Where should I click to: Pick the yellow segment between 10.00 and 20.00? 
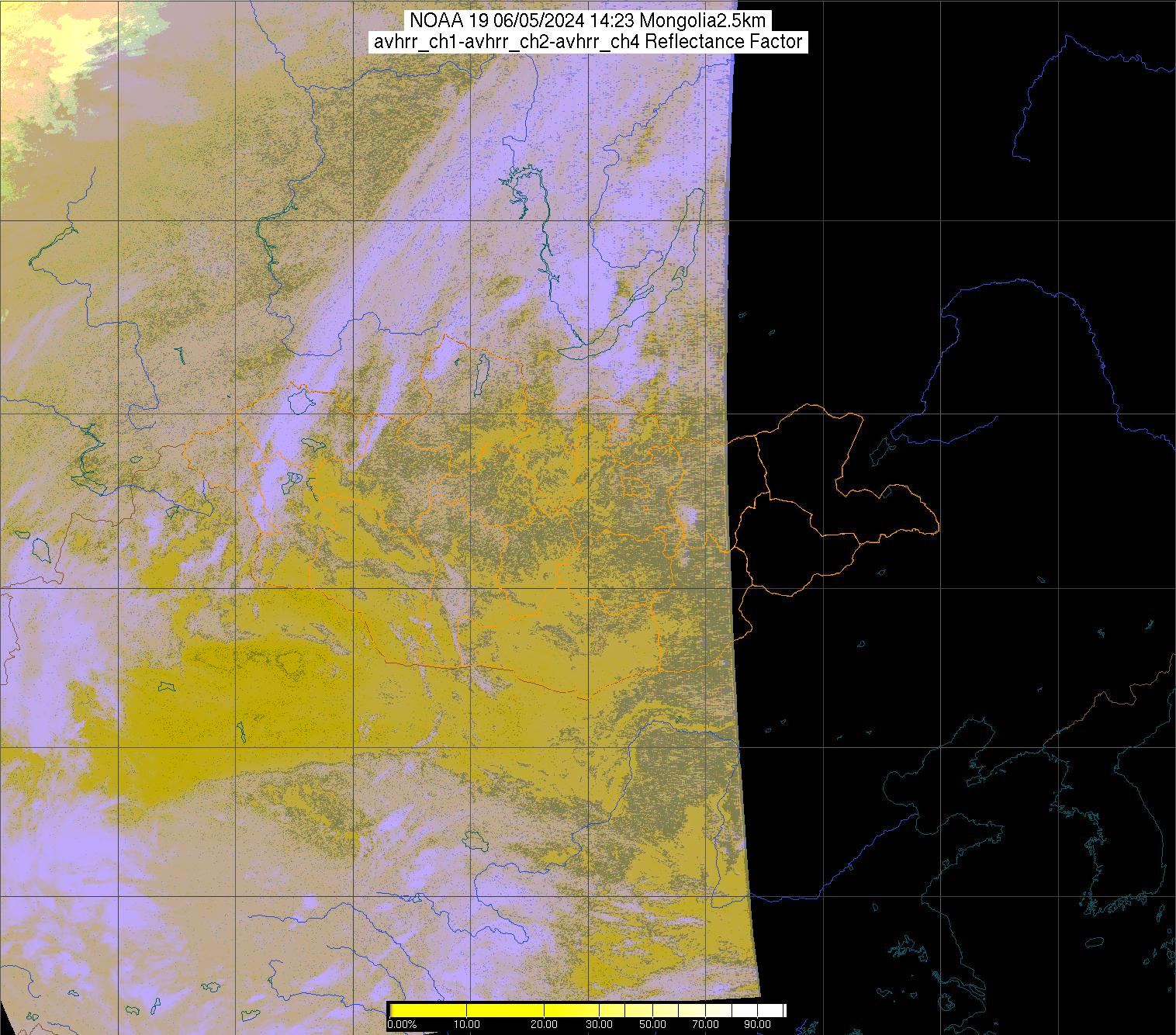coord(504,1010)
